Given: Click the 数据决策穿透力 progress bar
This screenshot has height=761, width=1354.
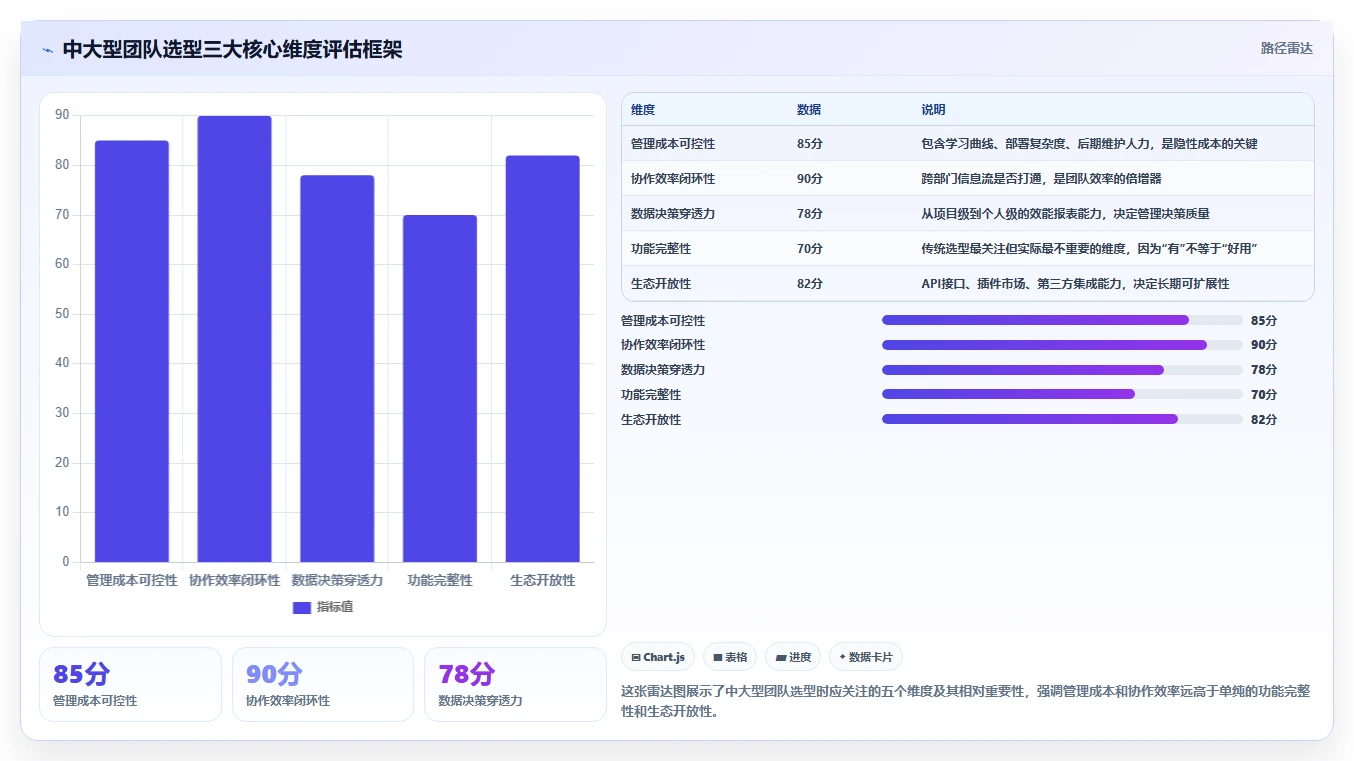Looking at the screenshot, I should tap(1062, 370).
